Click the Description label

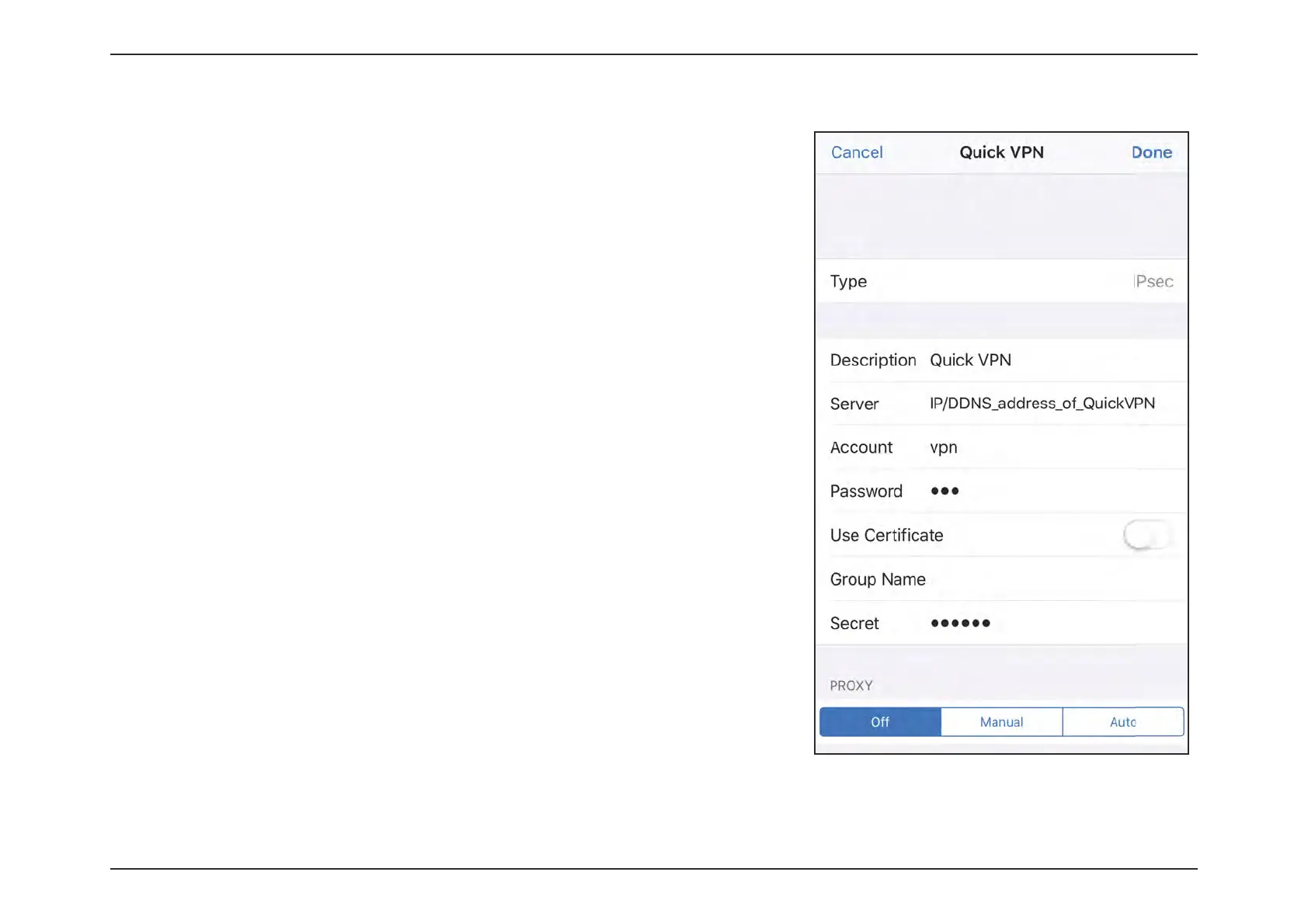[x=873, y=360]
